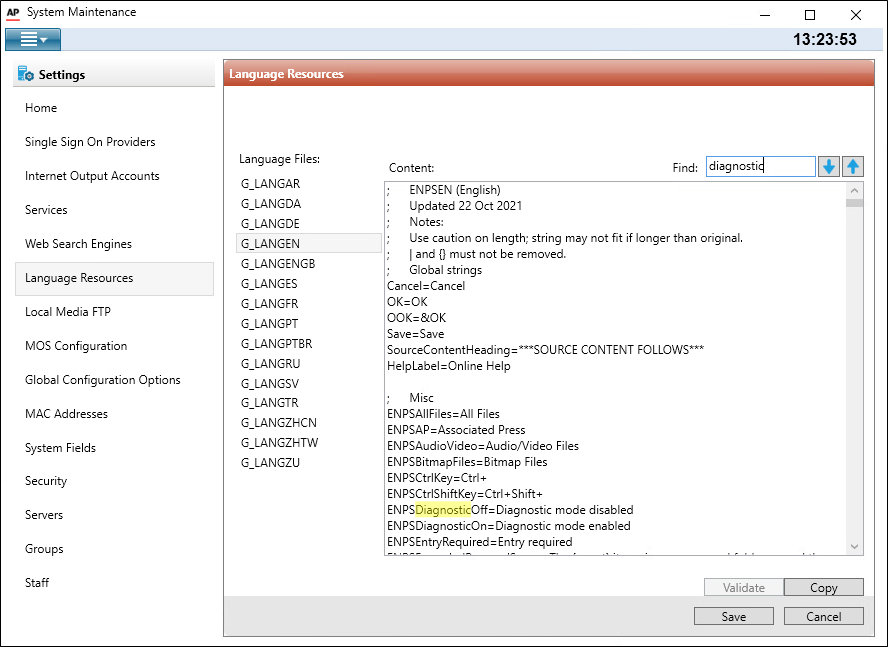
Task: Click the ENPSBitmapFiles=Bitmap Files line
Action: (467, 462)
